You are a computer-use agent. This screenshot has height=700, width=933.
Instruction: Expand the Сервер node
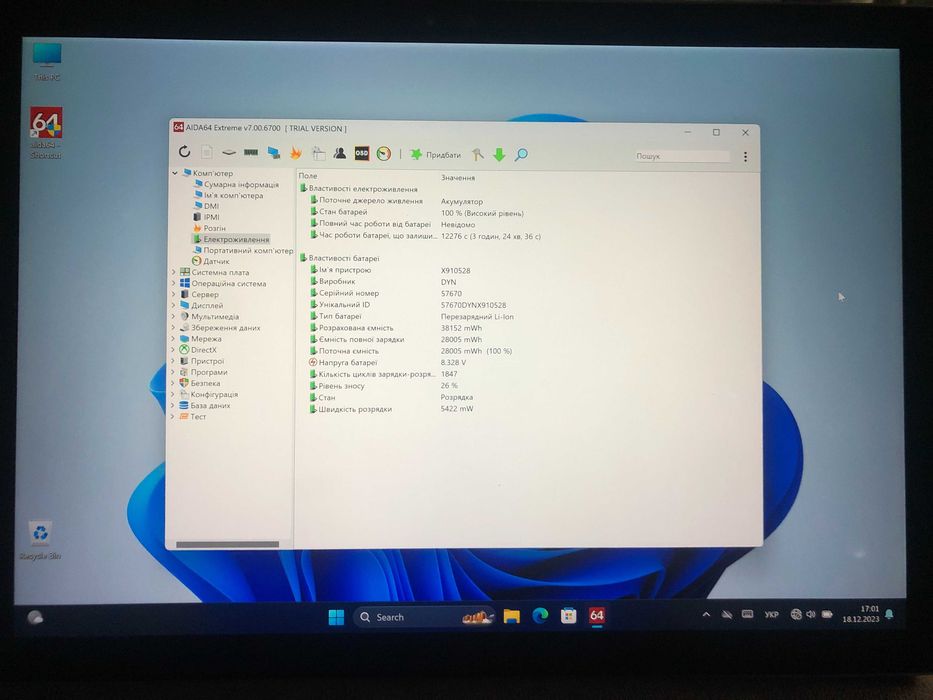(x=174, y=294)
